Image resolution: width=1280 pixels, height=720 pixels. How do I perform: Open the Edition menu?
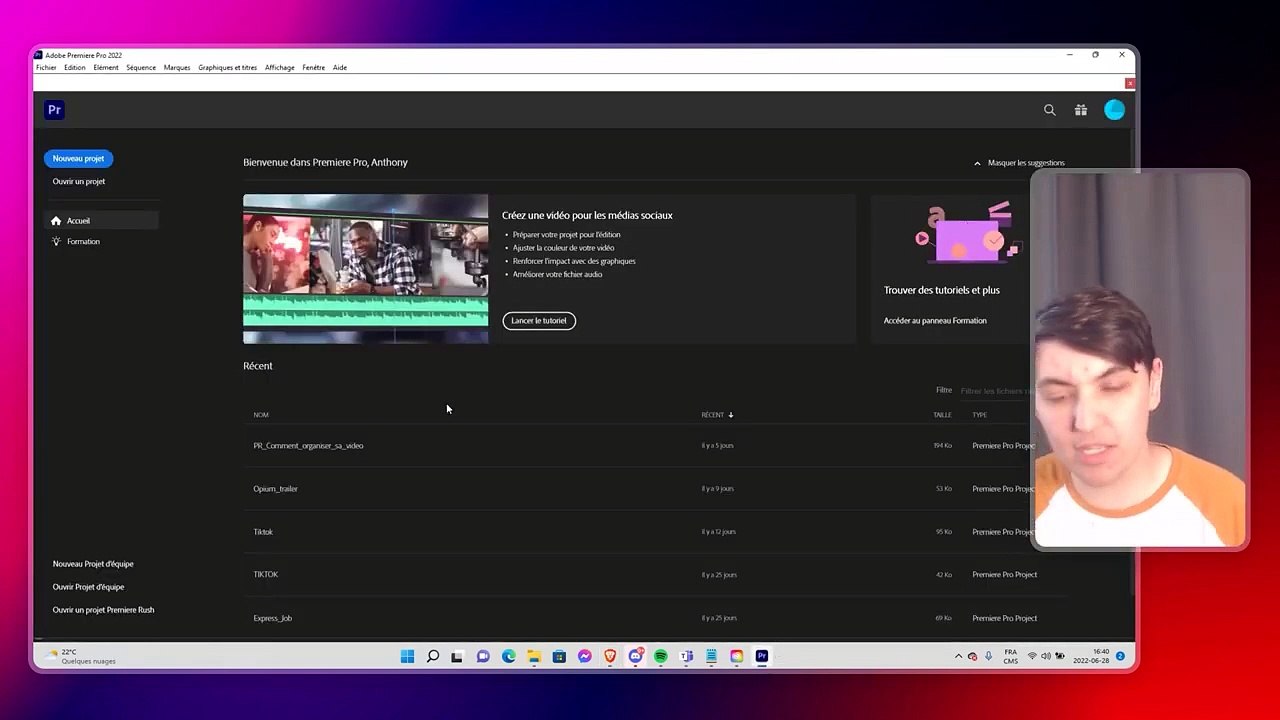pyautogui.click(x=75, y=68)
